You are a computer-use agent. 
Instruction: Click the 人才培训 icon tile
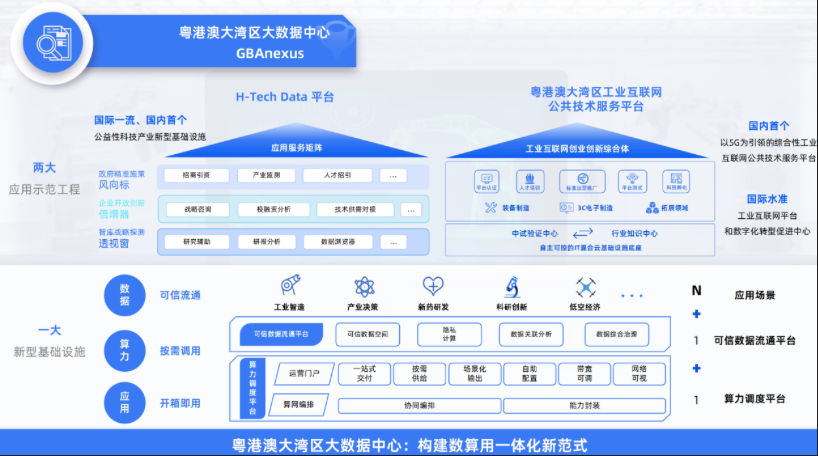(x=530, y=182)
